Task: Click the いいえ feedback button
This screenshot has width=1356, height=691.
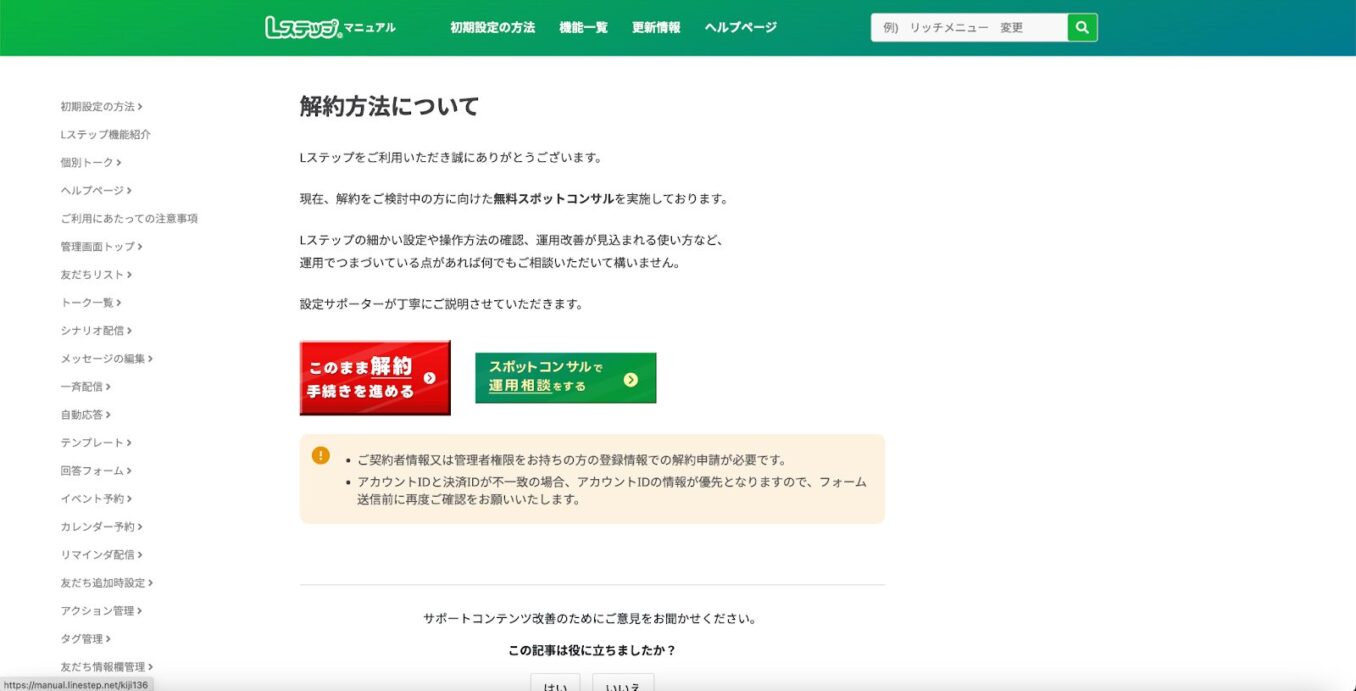Action: click(x=625, y=686)
